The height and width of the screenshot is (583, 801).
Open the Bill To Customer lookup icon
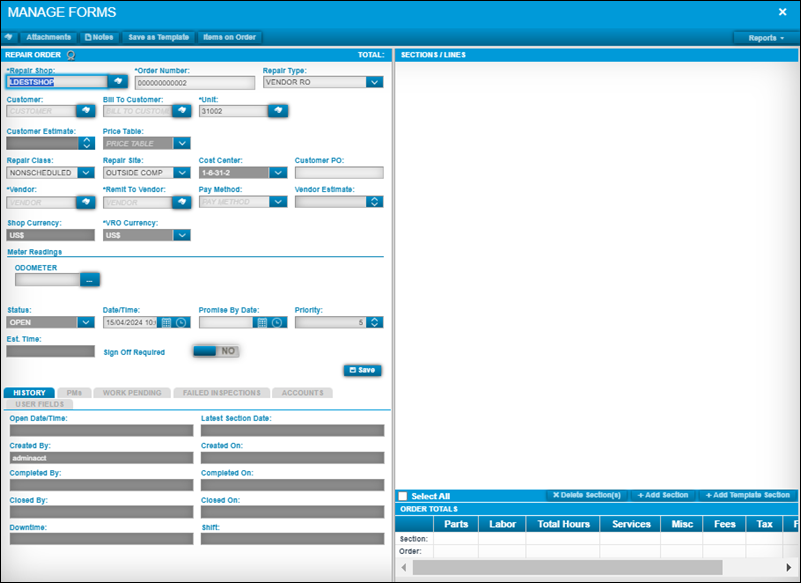point(181,109)
